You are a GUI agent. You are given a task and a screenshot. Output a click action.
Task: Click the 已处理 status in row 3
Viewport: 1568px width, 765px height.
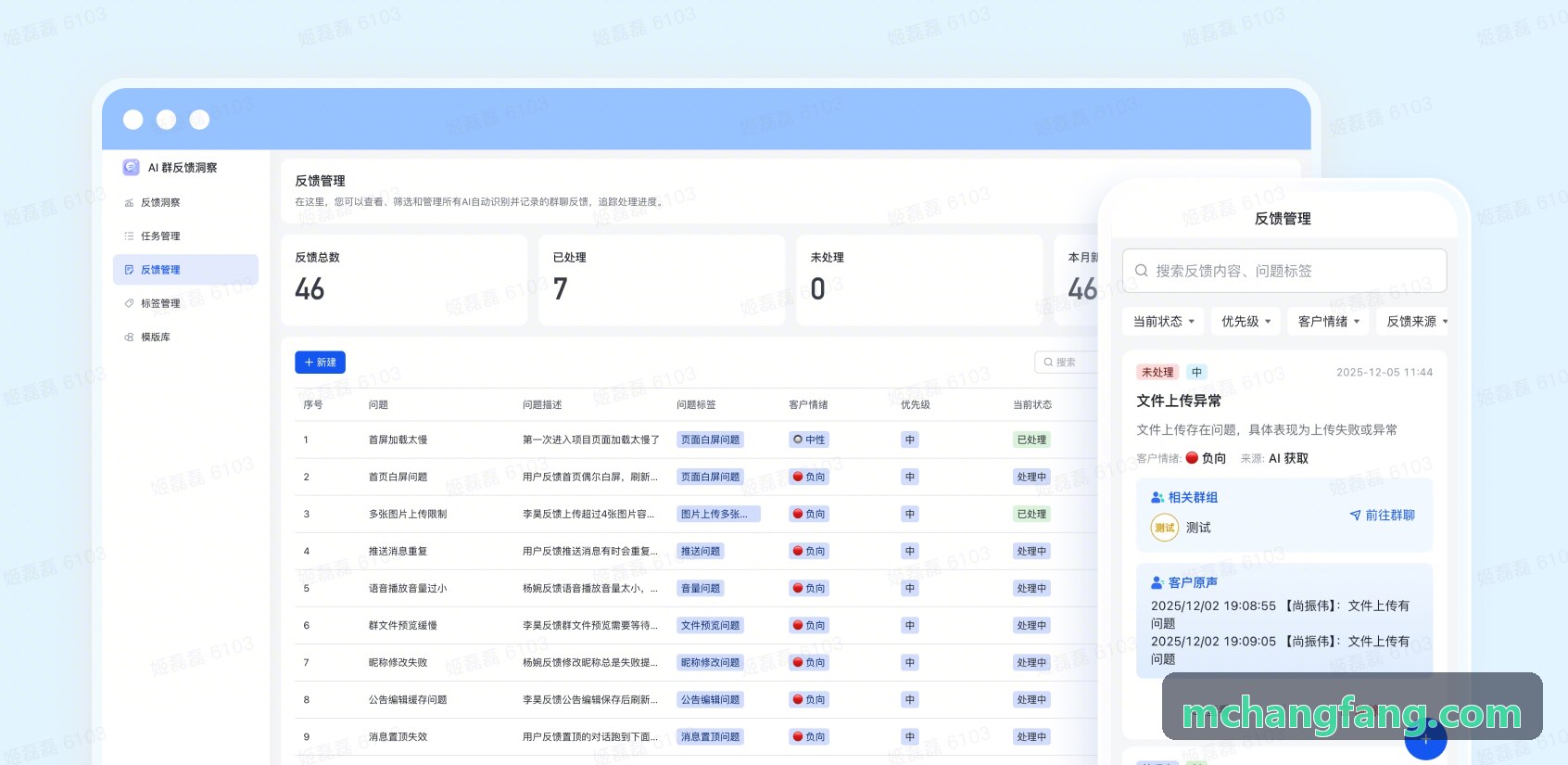(x=1031, y=514)
